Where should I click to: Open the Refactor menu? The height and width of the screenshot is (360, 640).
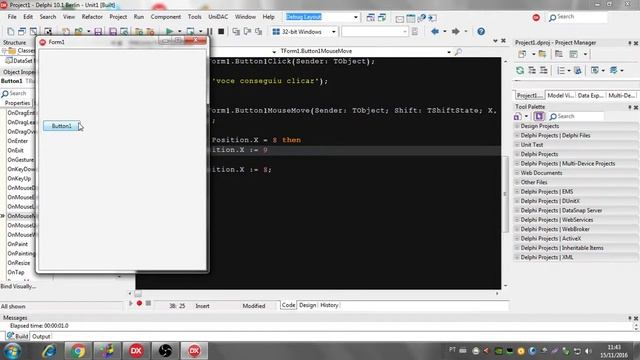pyautogui.click(x=92, y=17)
